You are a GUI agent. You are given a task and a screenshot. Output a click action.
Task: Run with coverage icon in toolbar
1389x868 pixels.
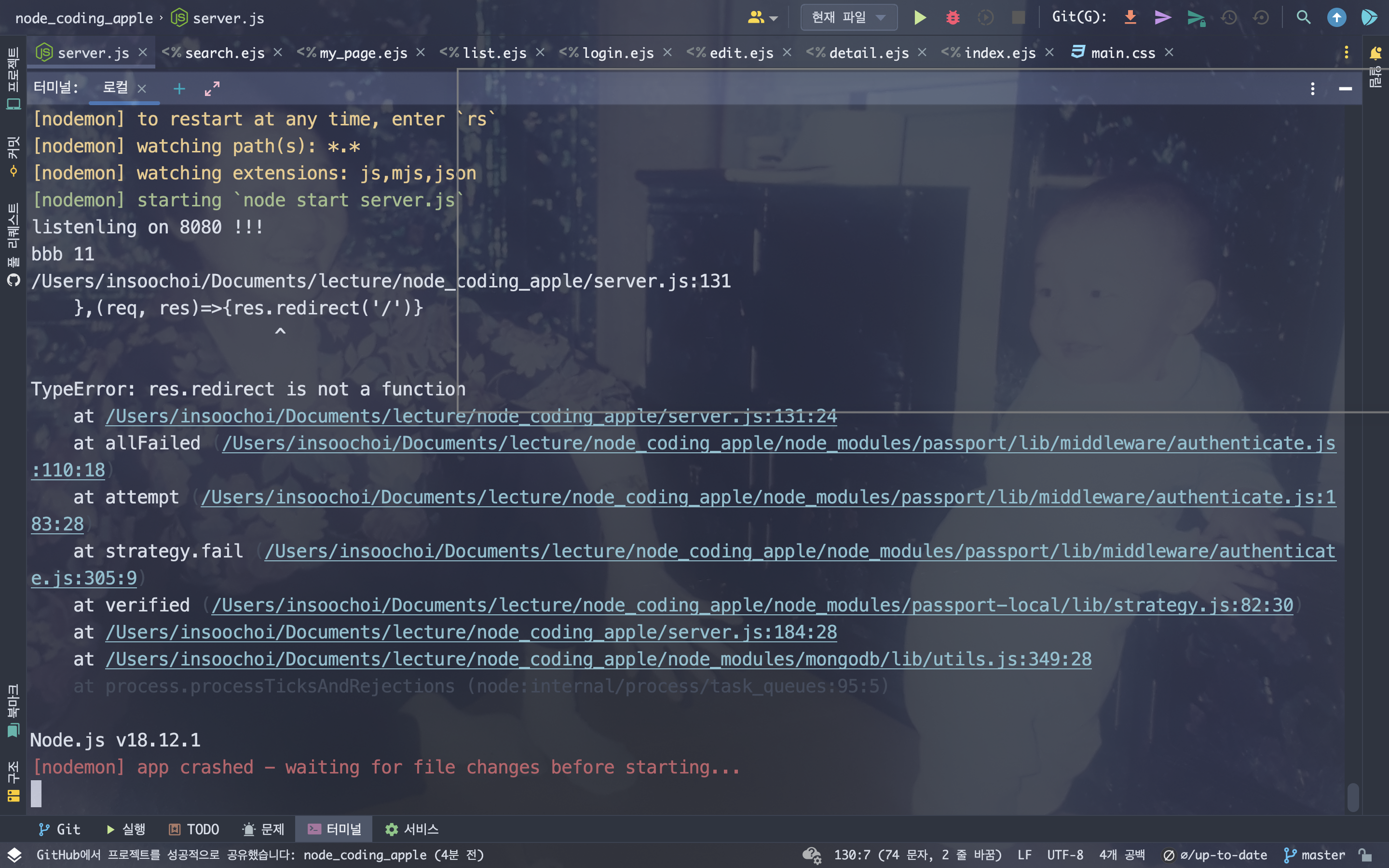[985, 18]
